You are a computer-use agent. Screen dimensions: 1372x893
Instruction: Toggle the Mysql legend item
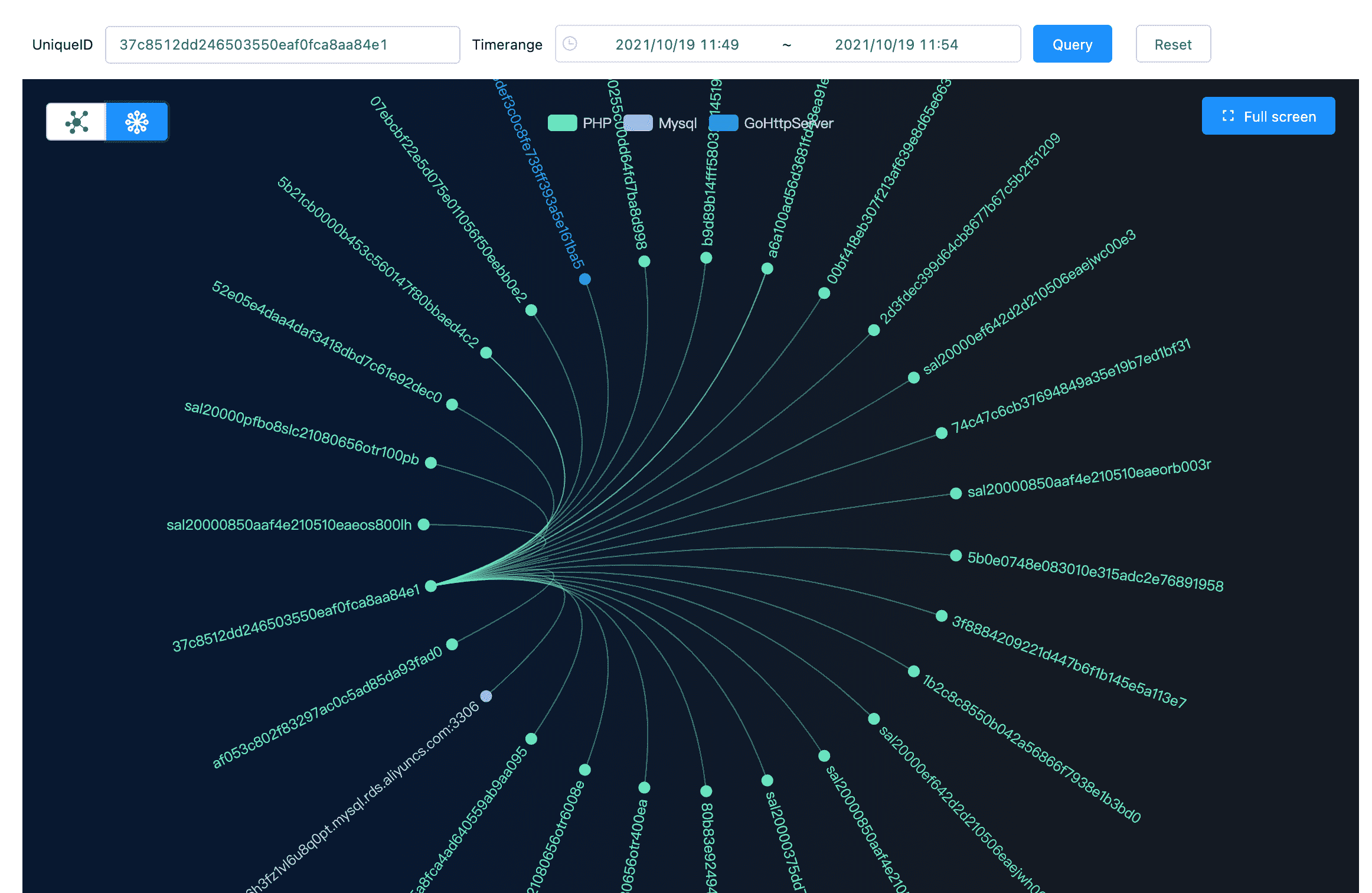coord(660,123)
